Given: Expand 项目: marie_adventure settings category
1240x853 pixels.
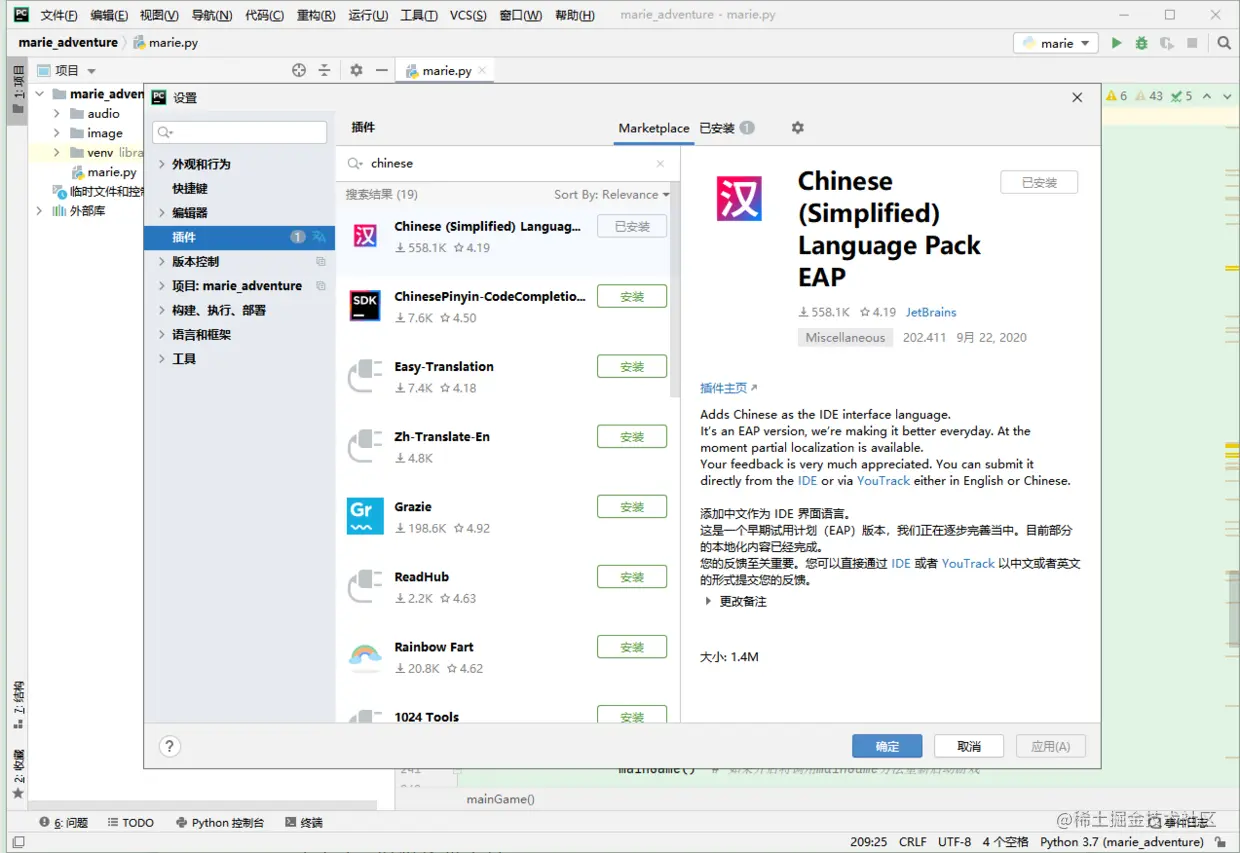Looking at the screenshot, I should pyautogui.click(x=162, y=286).
